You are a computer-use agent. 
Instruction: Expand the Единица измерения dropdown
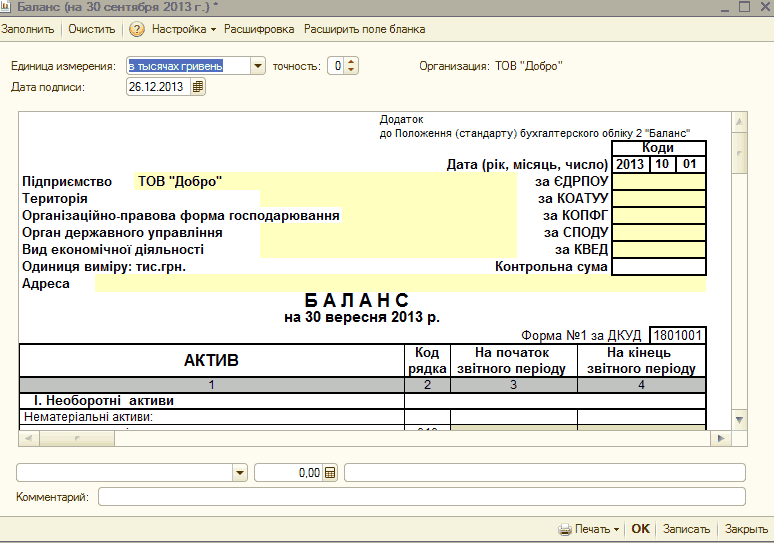tap(258, 66)
